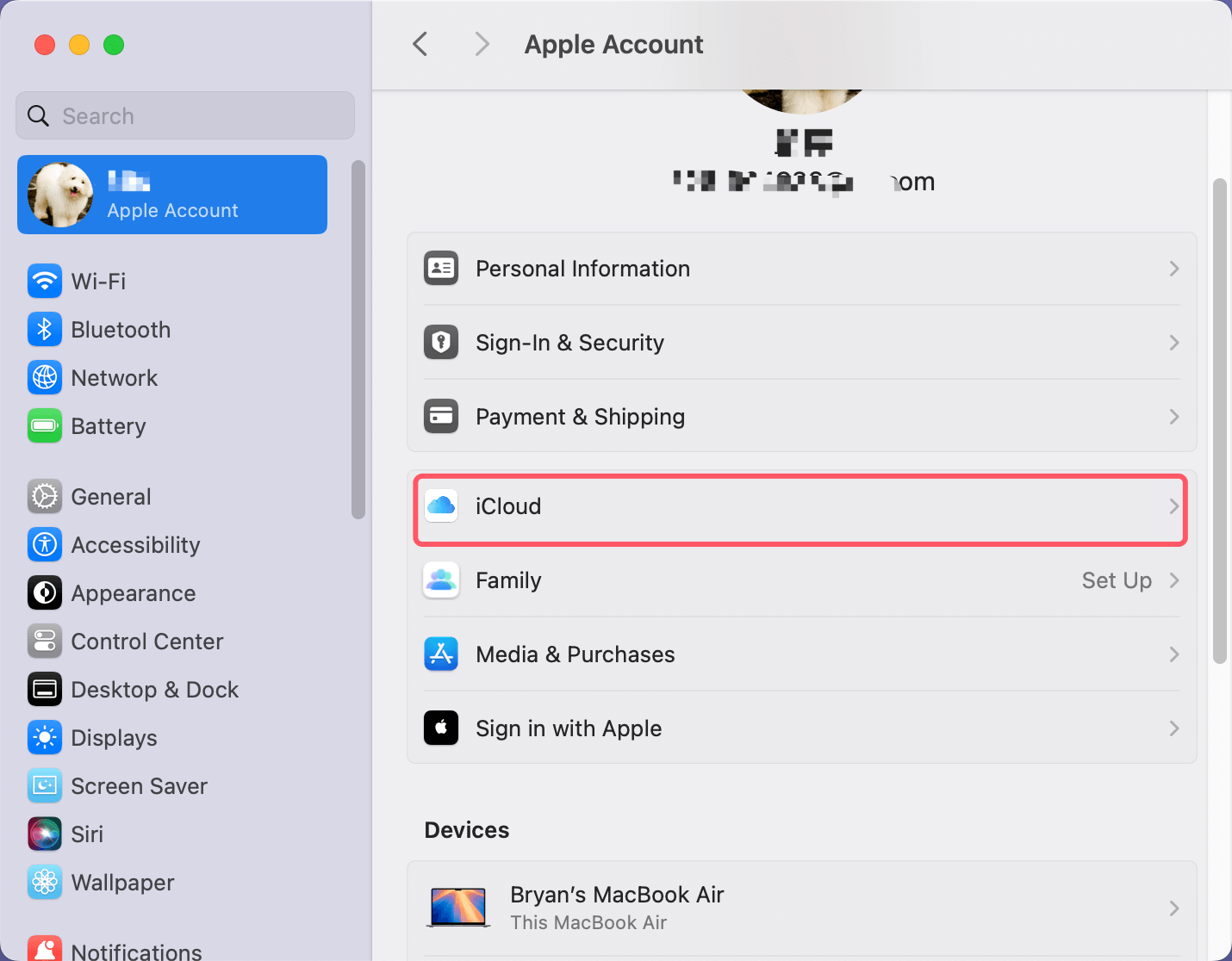Navigate back using the left chevron
The image size is (1232, 961).
420,44
